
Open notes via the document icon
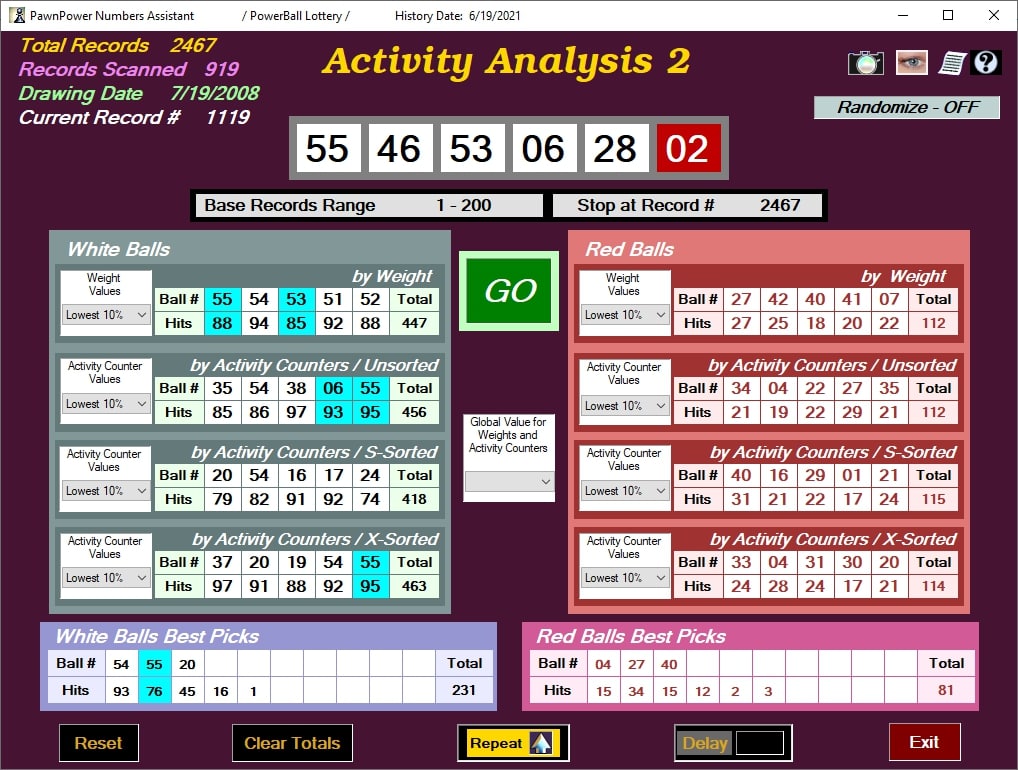[954, 62]
